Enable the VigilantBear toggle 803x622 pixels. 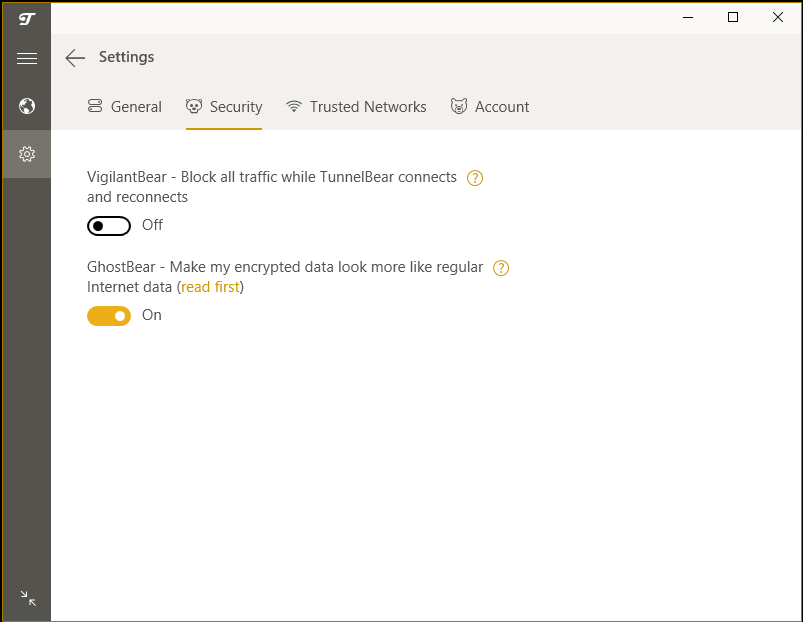click(109, 226)
